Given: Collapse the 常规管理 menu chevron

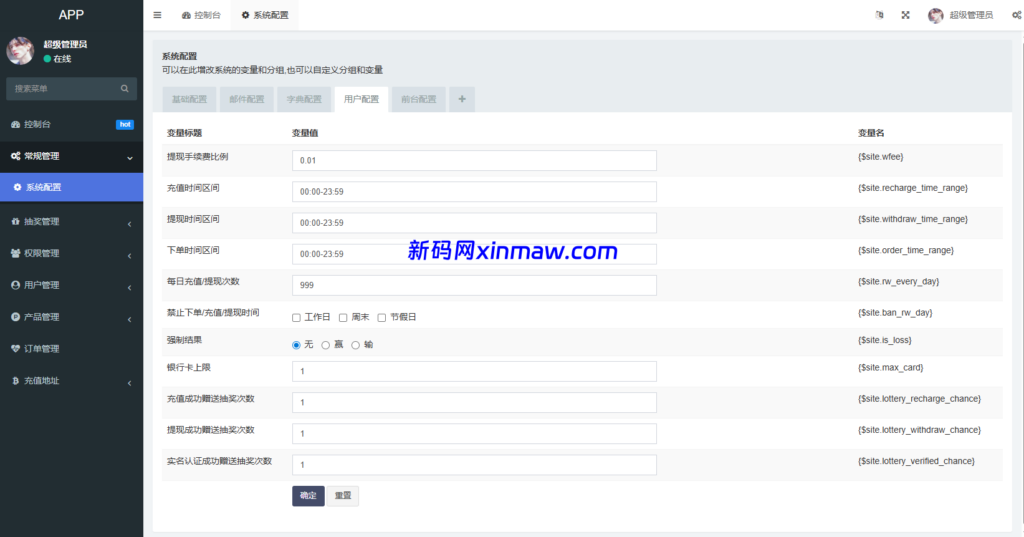Looking at the screenshot, I should 129,157.
